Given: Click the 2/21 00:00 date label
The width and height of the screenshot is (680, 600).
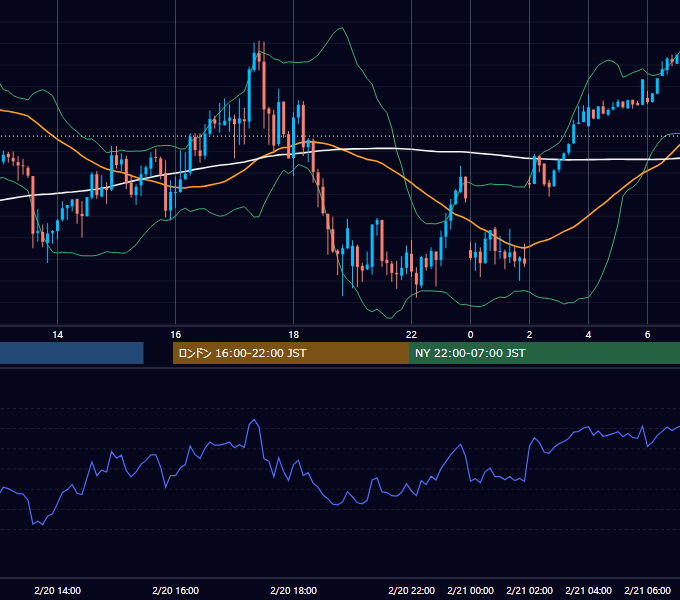Looking at the screenshot, I should tap(471, 590).
